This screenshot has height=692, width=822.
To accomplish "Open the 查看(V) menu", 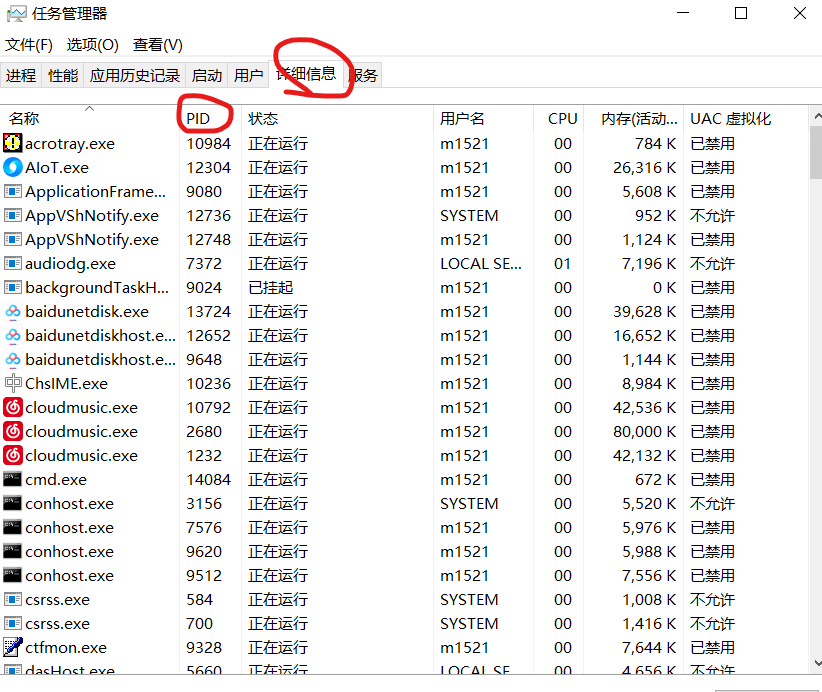I will coord(158,45).
